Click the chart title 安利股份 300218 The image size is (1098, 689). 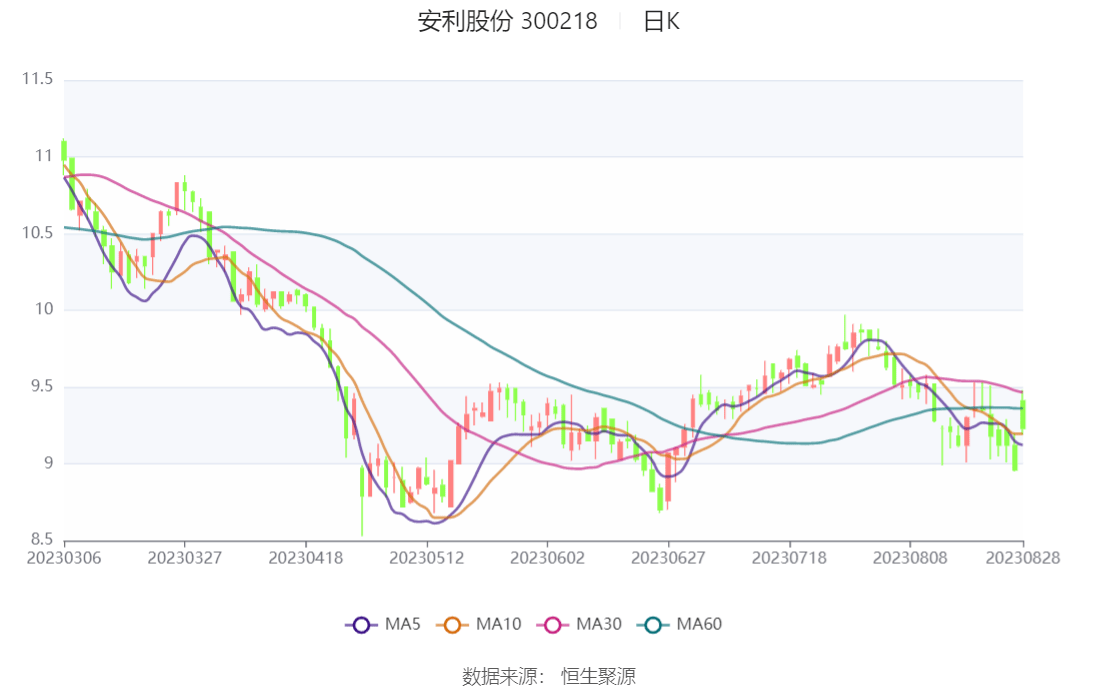pos(507,21)
